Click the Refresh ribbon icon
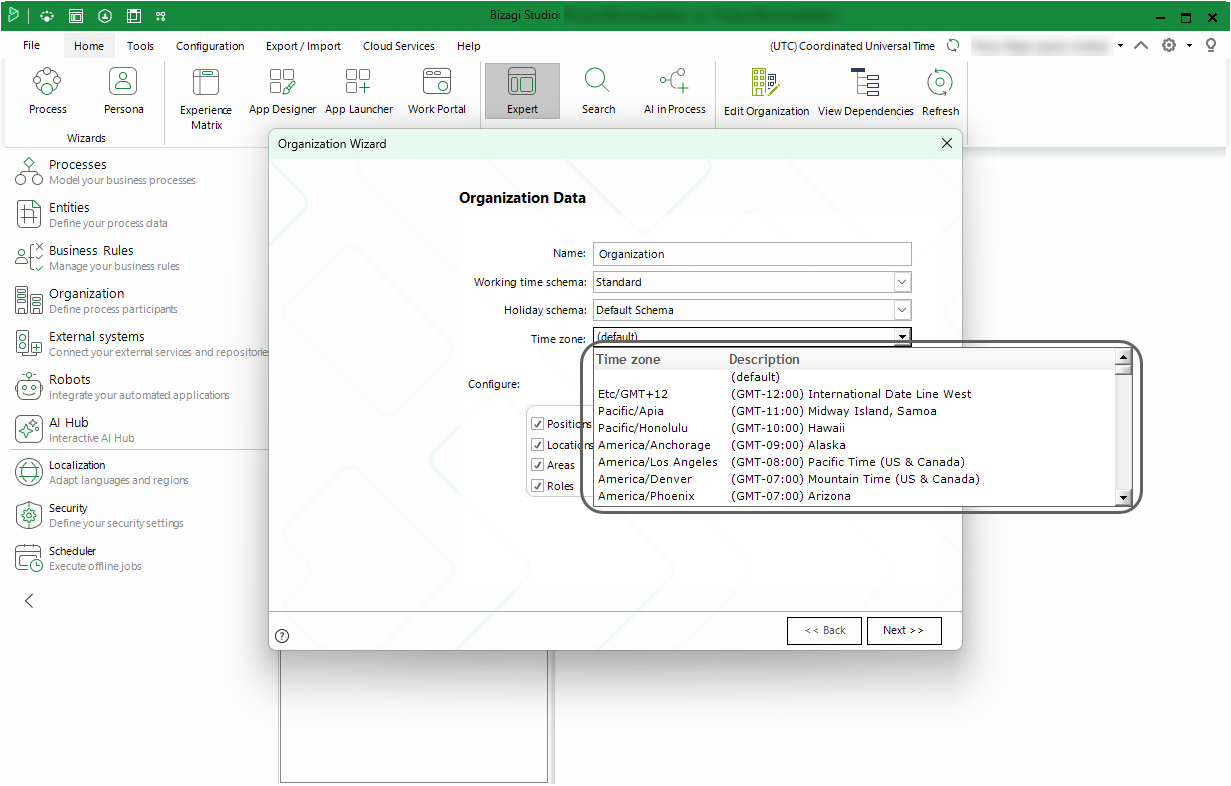Viewport: 1231px width, 786px height. pos(940,92)
